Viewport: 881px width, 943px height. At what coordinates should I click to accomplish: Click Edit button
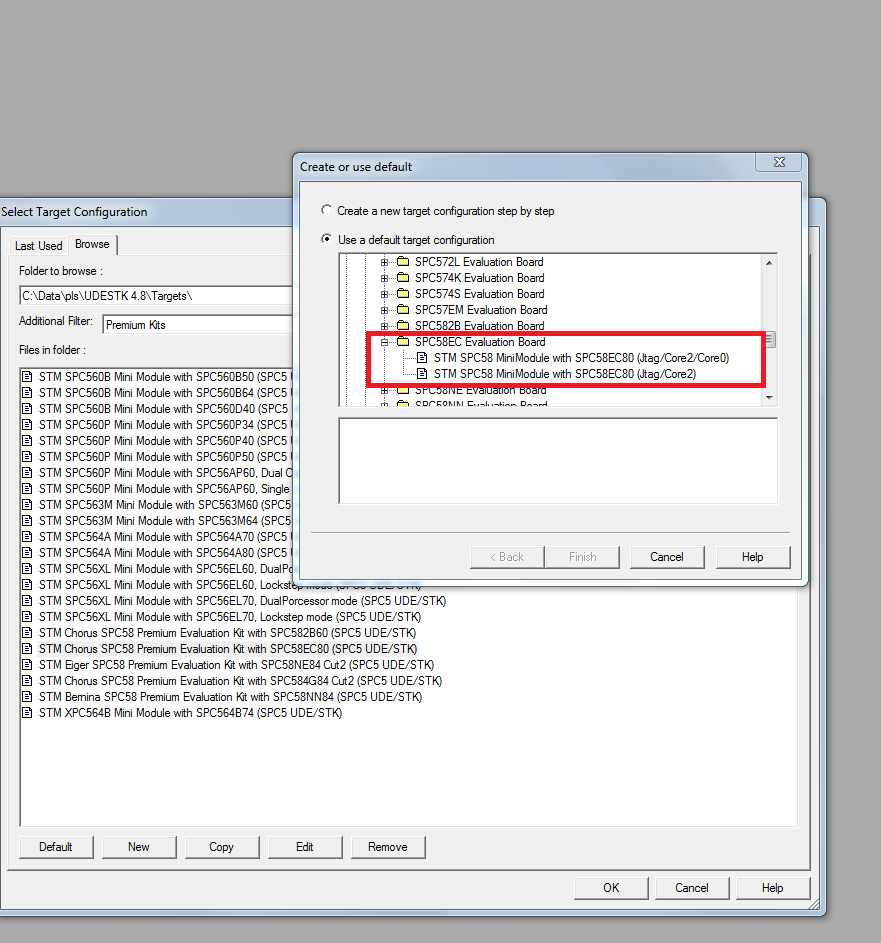pyautogui.click(x=305, y=847)
